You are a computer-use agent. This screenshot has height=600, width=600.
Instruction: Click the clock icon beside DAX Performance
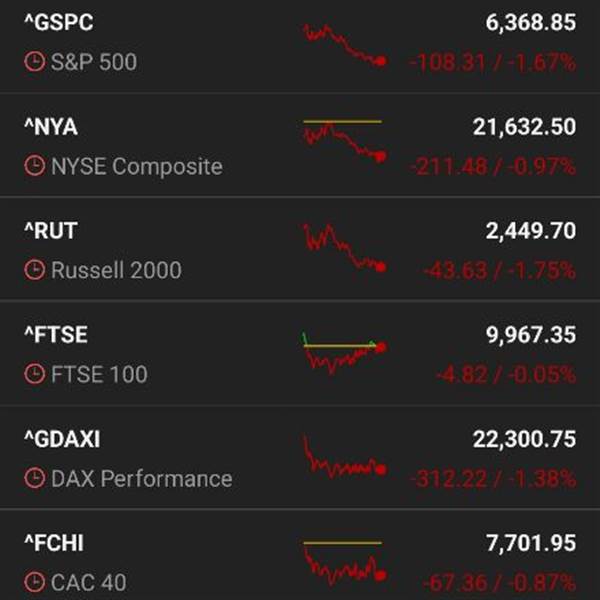34,479
